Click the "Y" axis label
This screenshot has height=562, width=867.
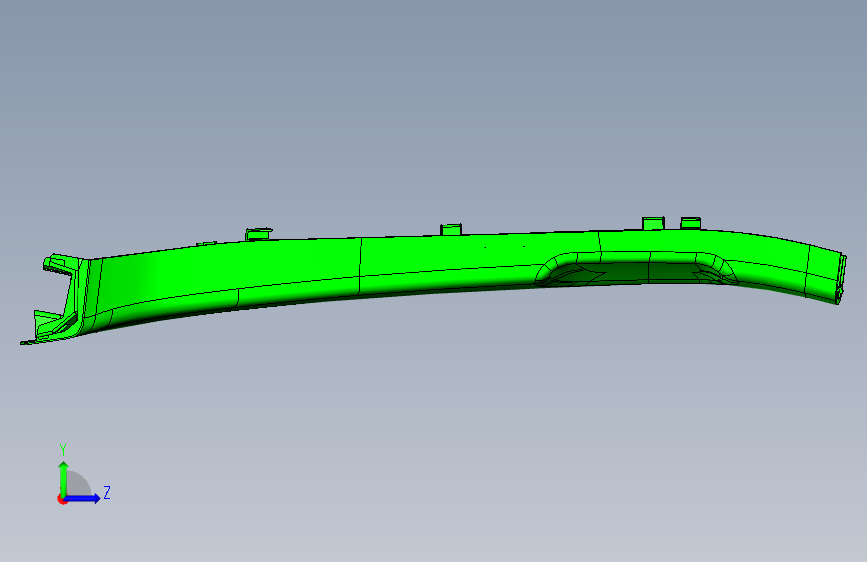pyautogui.click(x=63, y=450)
